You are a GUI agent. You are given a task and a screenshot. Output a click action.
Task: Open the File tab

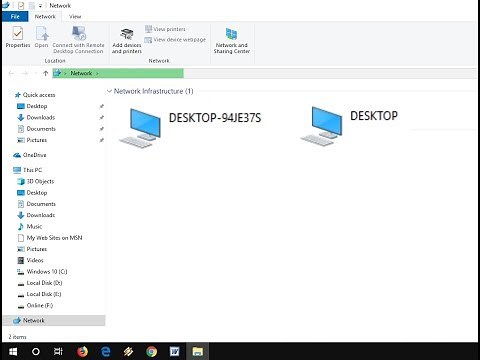tap(15, 16)
